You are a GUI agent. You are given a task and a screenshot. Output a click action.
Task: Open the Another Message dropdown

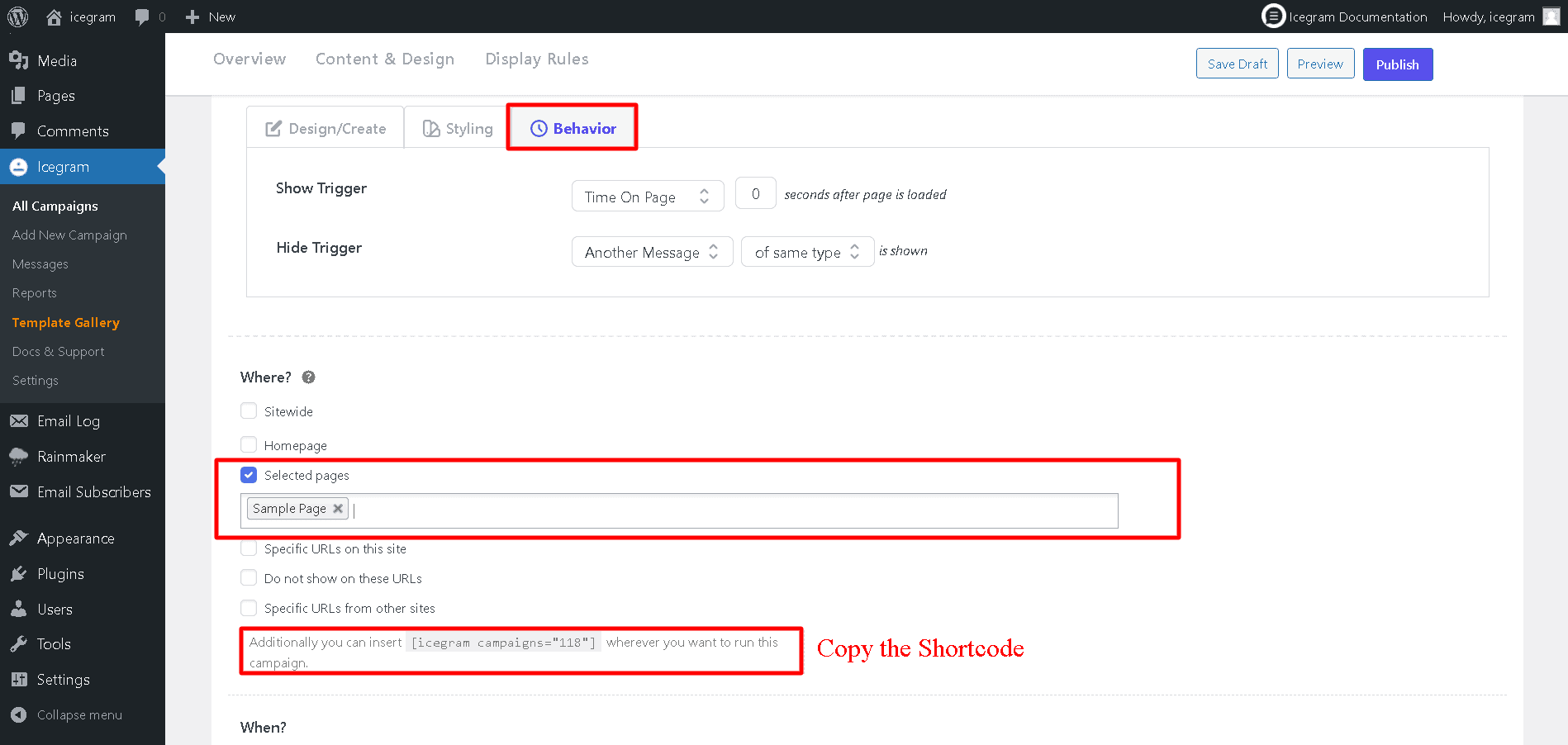(x=652, y=252)
